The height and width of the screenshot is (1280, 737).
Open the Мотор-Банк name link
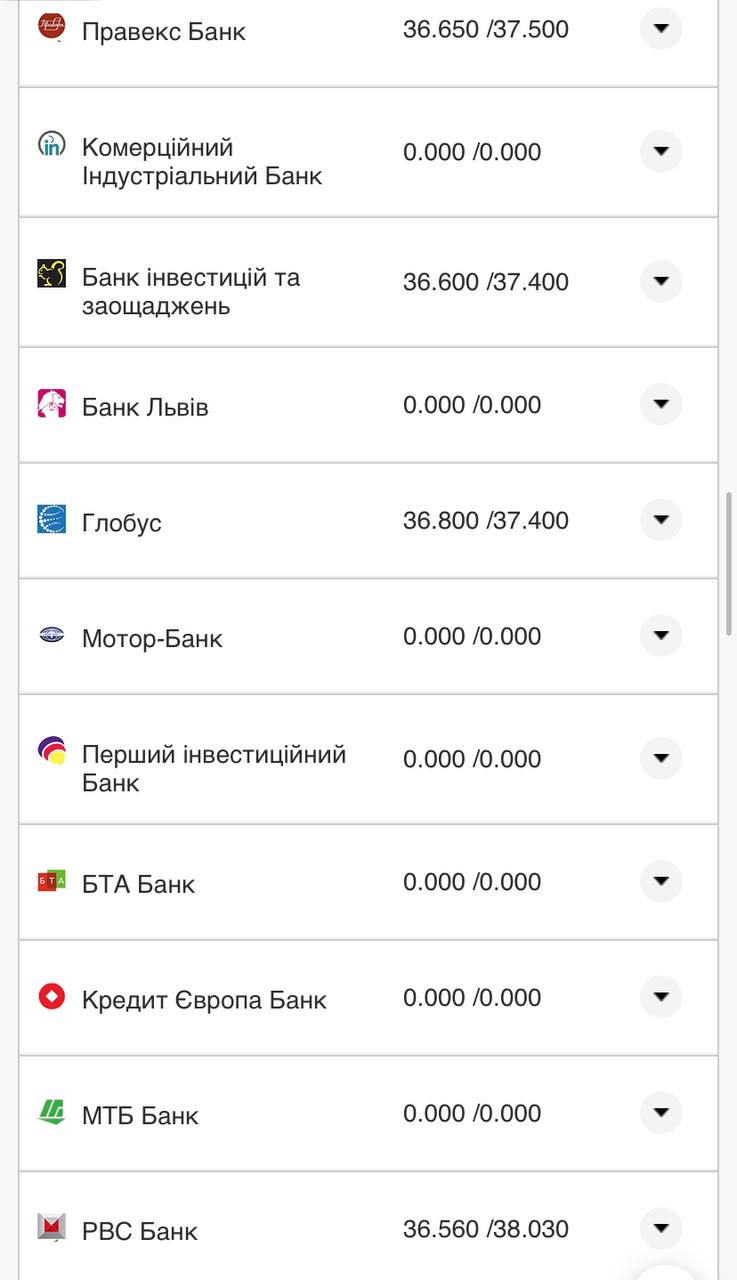click(152, 639)
